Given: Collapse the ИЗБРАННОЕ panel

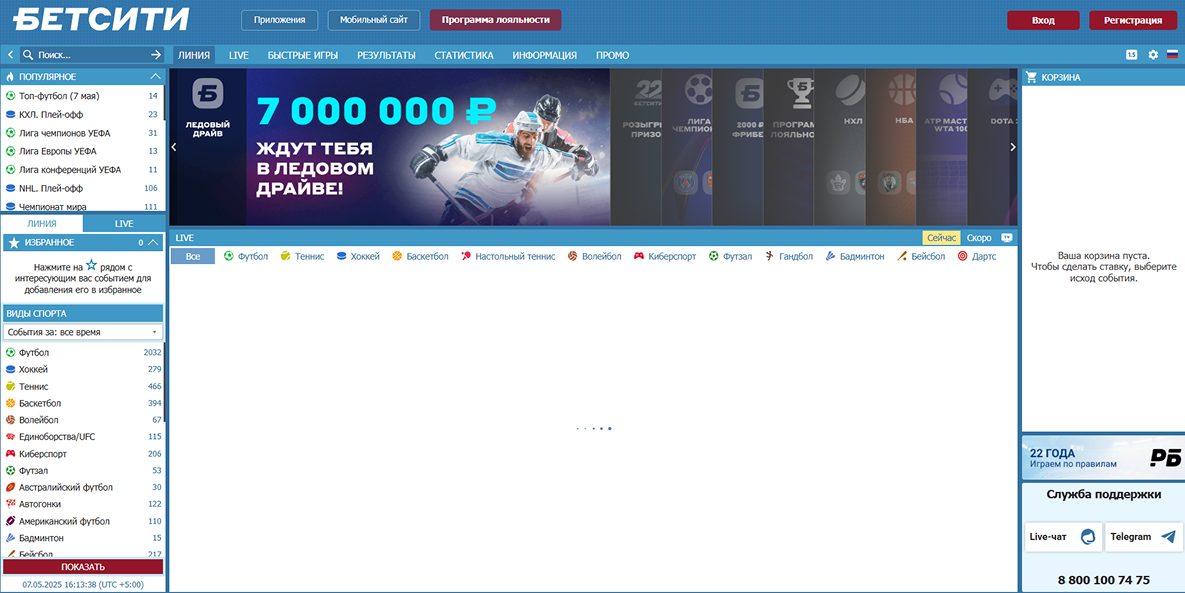Looking at the screenshot, I should [x=154, y=241].
